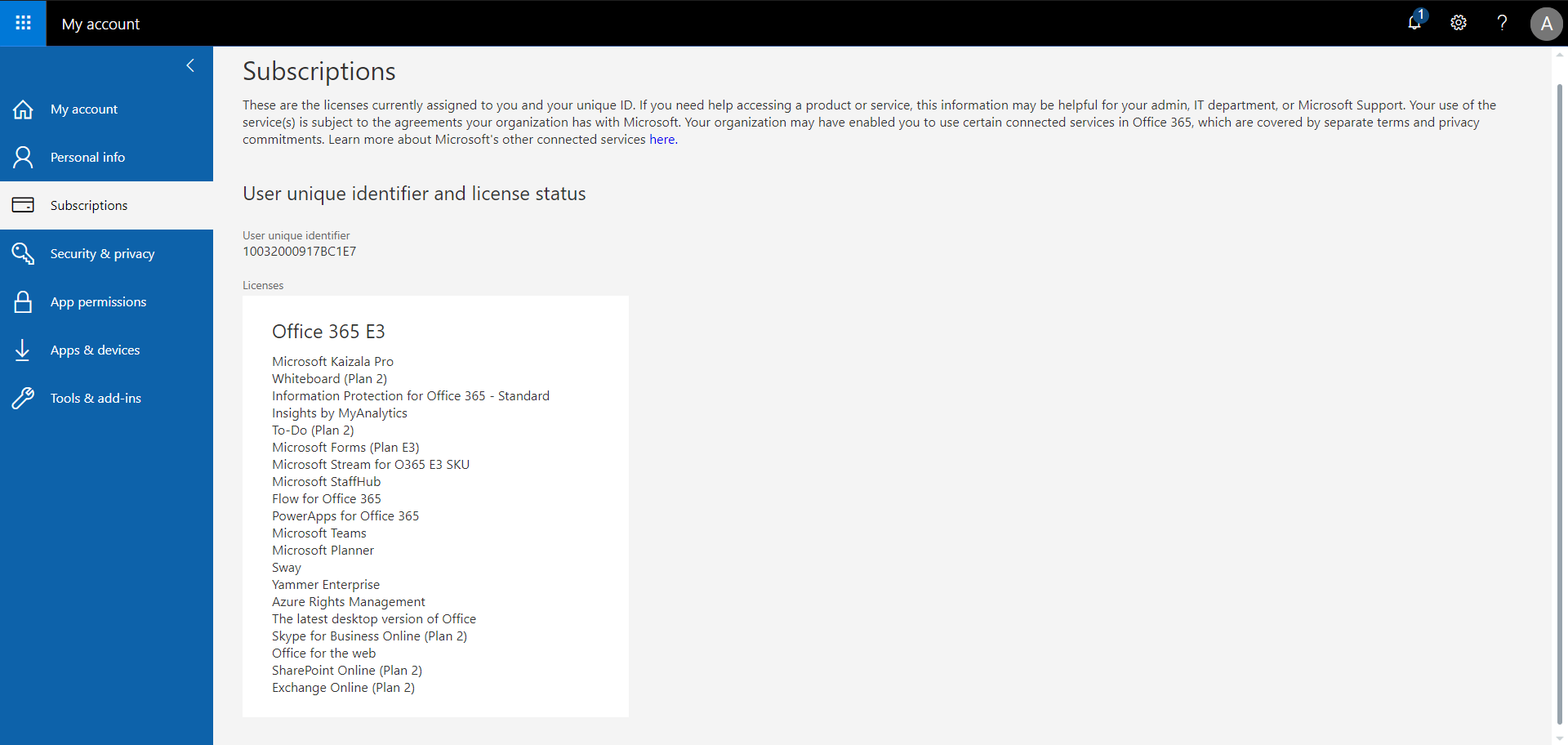
Task: Click Microsoft Teams entry
Action: tap(319, 533)
